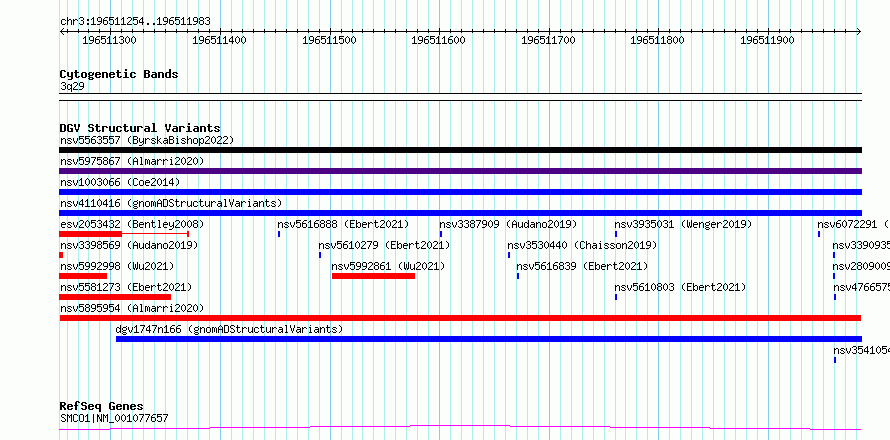Open the nsv5563557 (ByrskaBishop2022) label
Image resolution: width=890 pixels, height=440 pixels.
[147, 140]
